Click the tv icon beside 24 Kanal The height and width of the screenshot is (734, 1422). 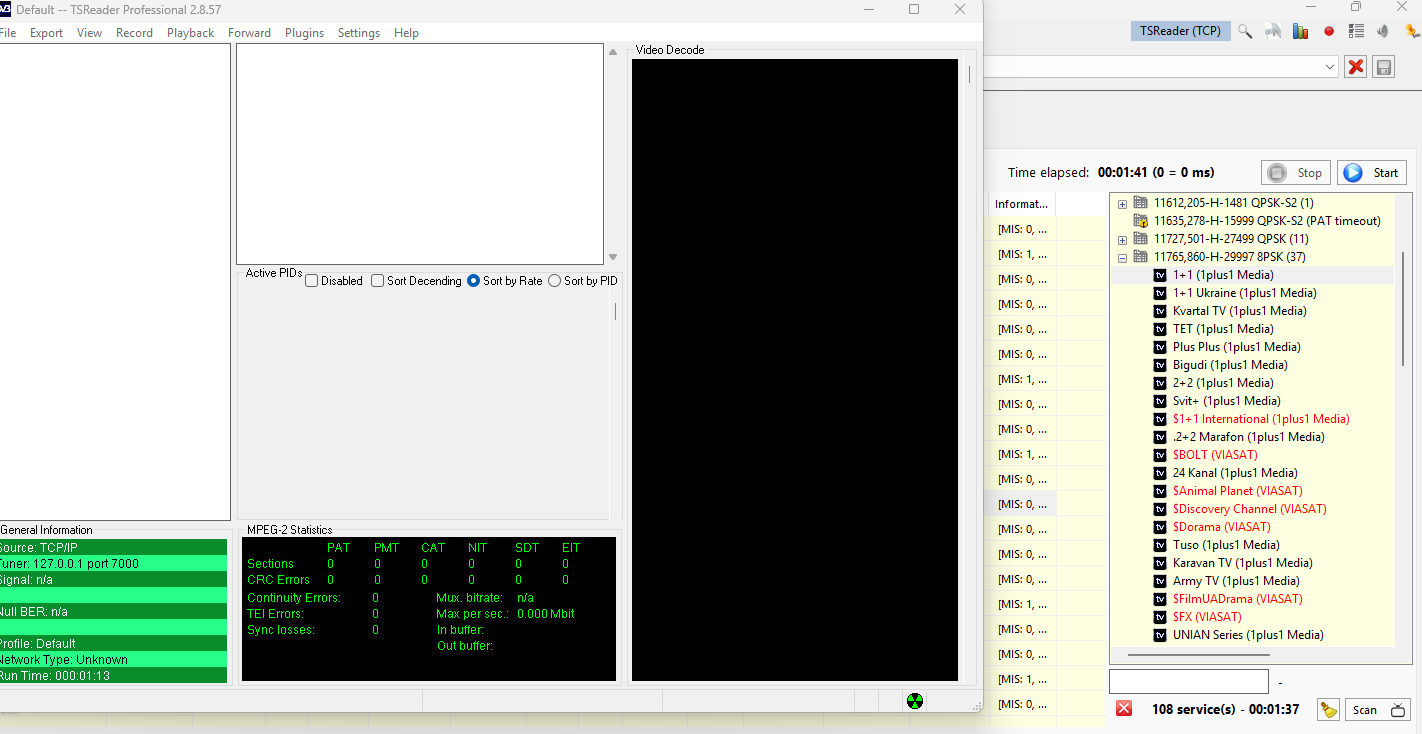(1160, 473)
